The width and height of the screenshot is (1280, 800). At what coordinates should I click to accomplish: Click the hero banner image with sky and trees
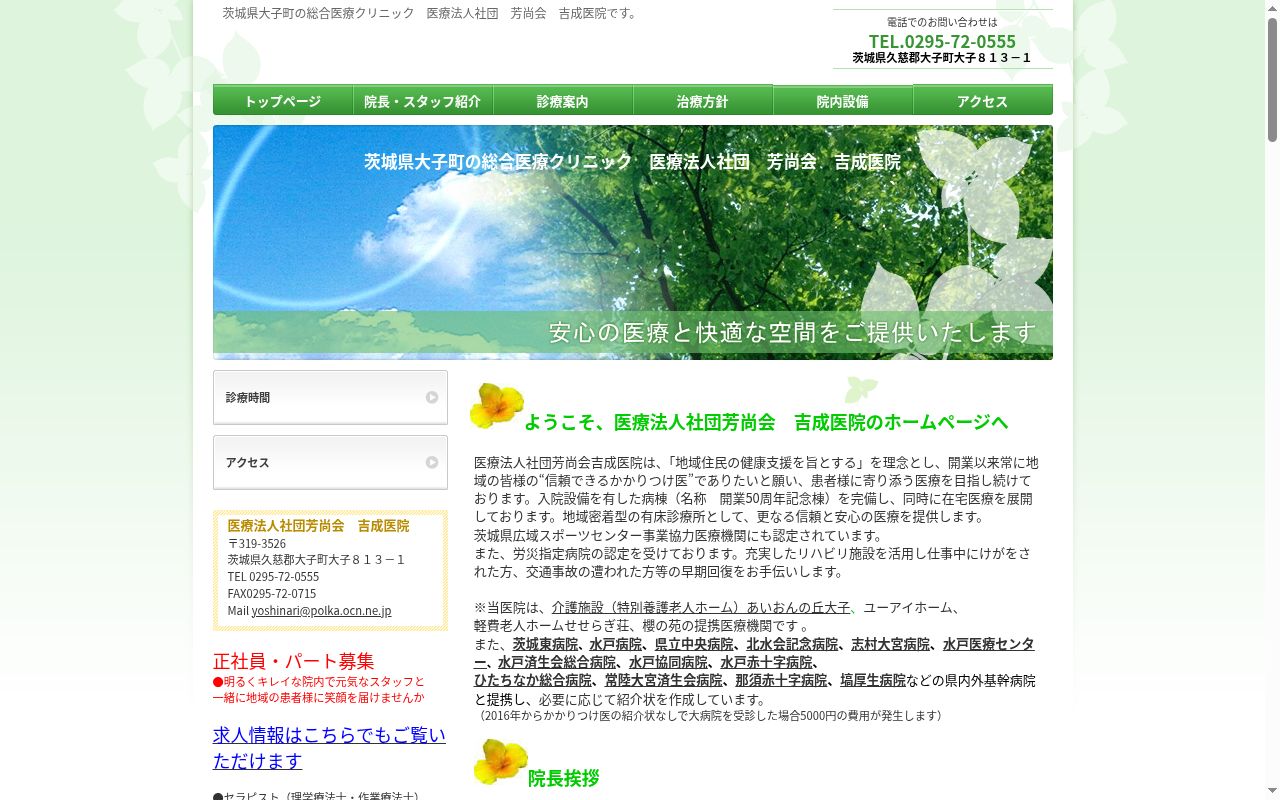(633, 242)
